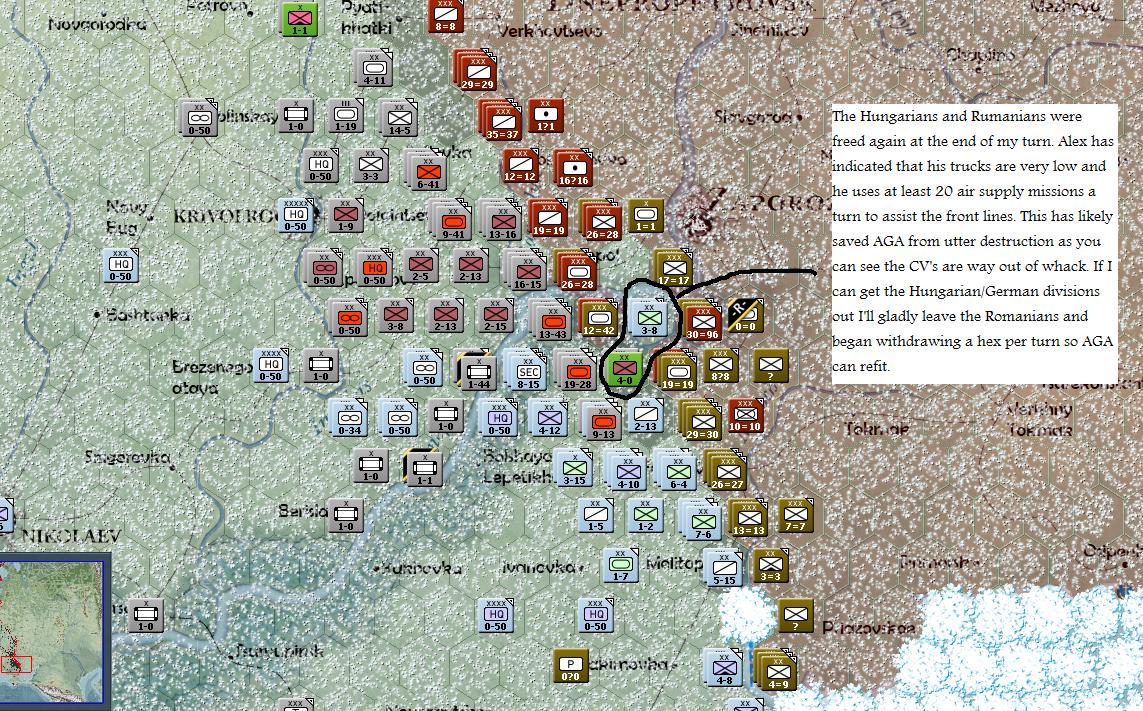Click the red viewport rectangle in minimap
The image size is (1143, 711).
16,664
